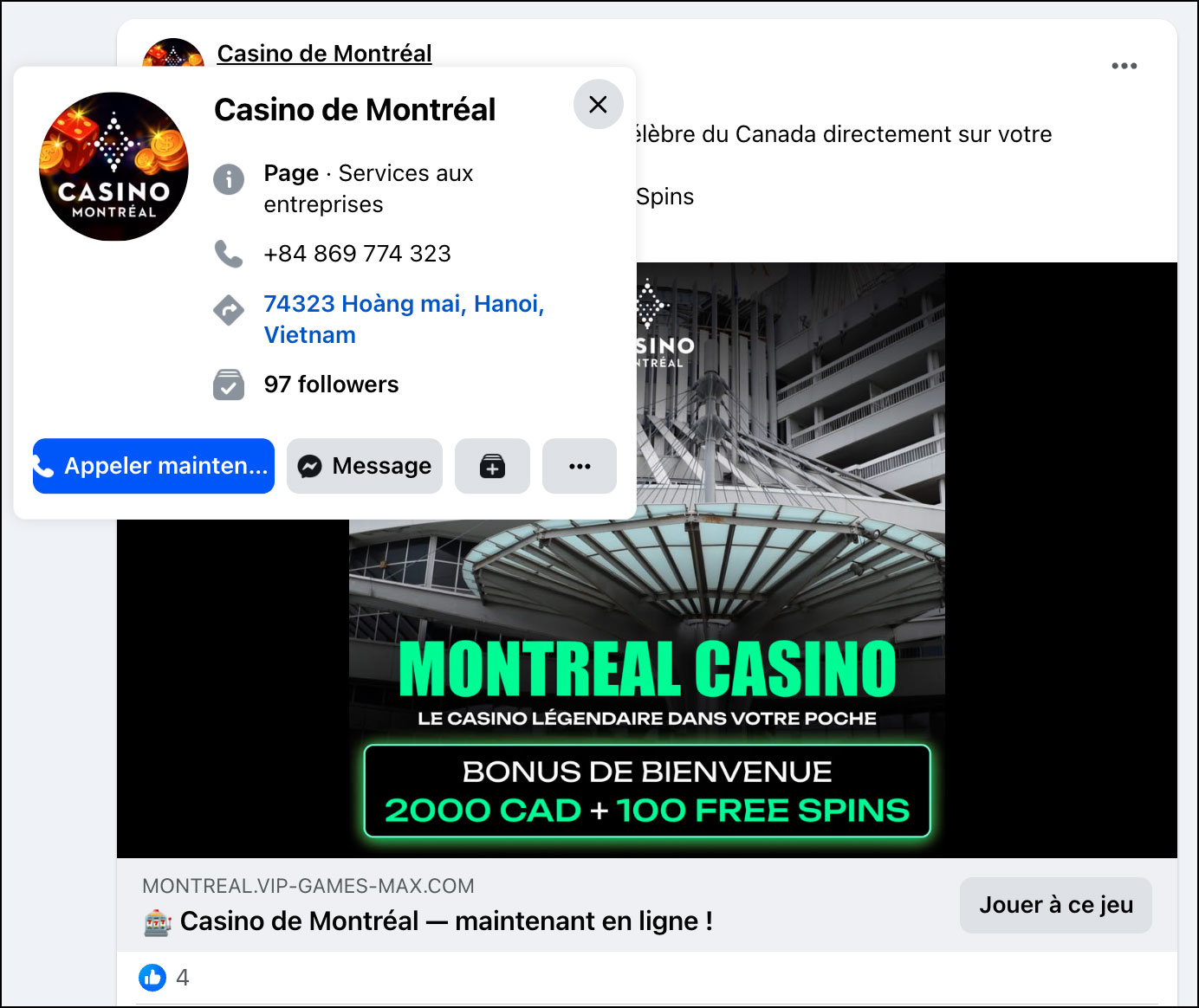Click the directions arrow icon

tap(229, 310)
